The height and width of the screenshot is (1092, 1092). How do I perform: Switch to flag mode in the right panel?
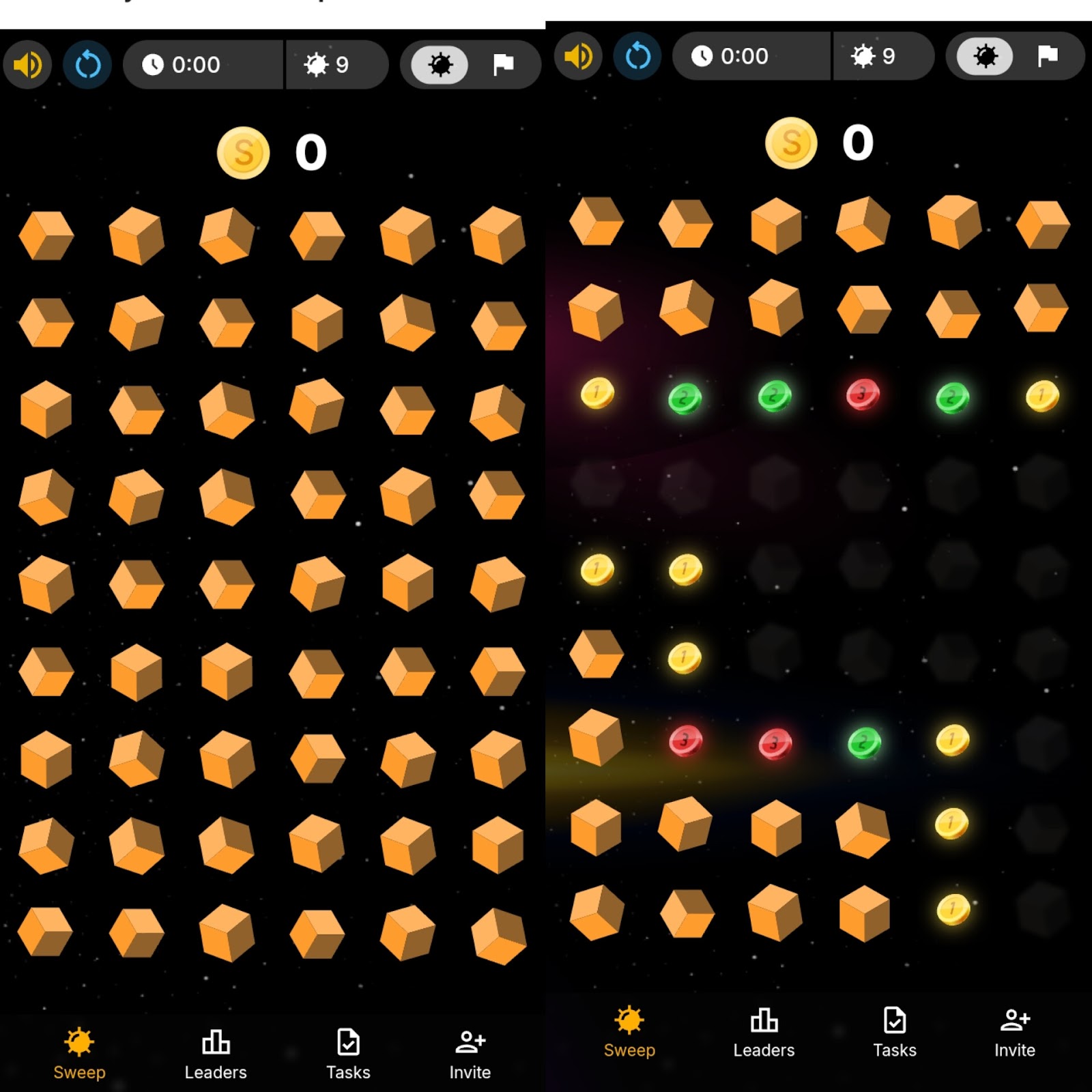coord(1048,55)
